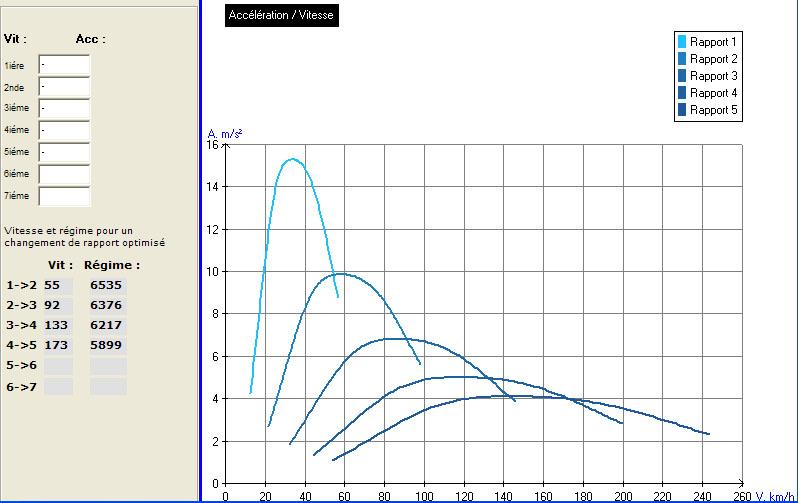The height and width of the screenshot is (503, 798).
Task: Click the 3->4 regime value 6217
Action: pyautogui.click(x=106, y=325)
